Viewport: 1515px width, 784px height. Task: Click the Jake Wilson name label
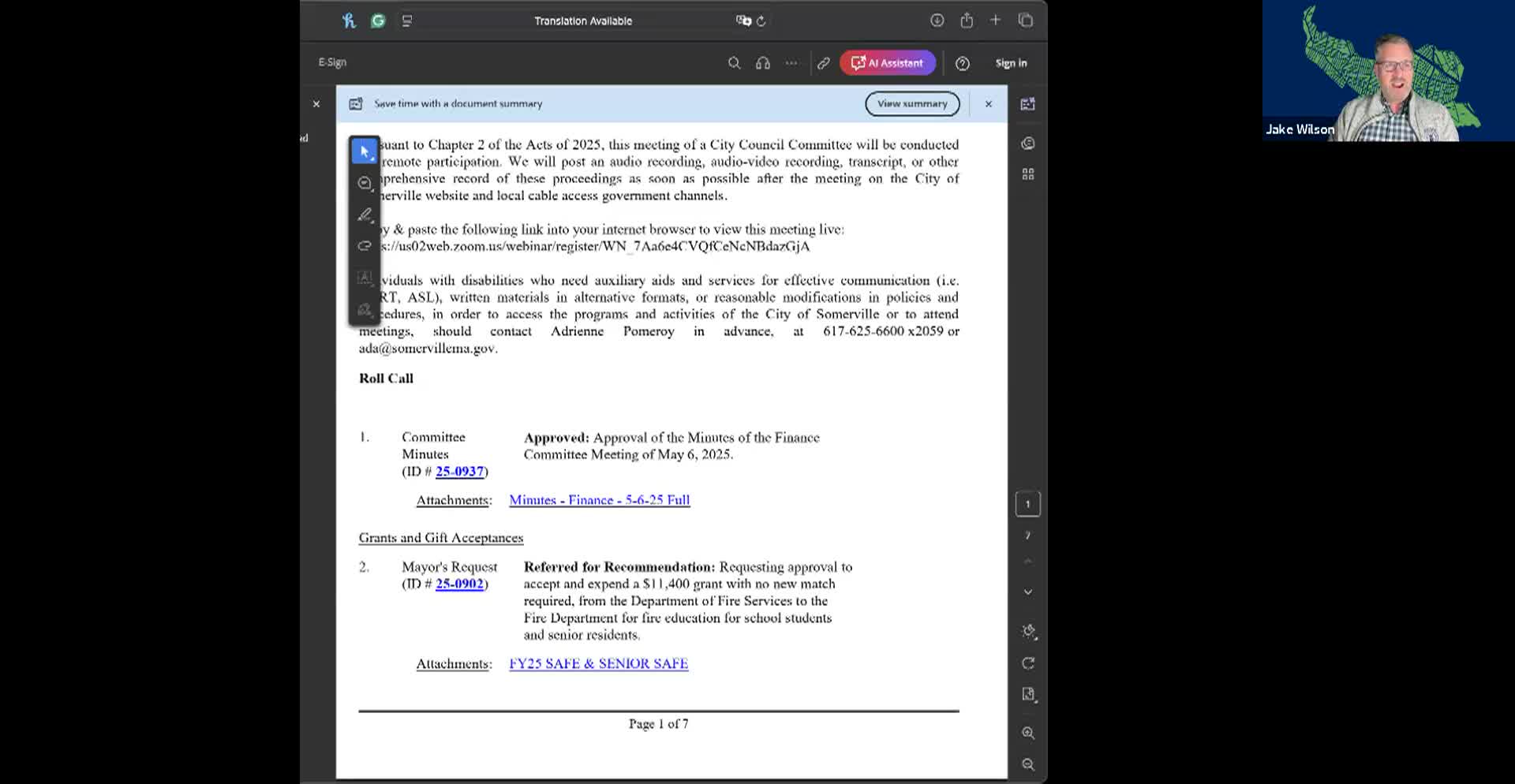pos(1300,129)
